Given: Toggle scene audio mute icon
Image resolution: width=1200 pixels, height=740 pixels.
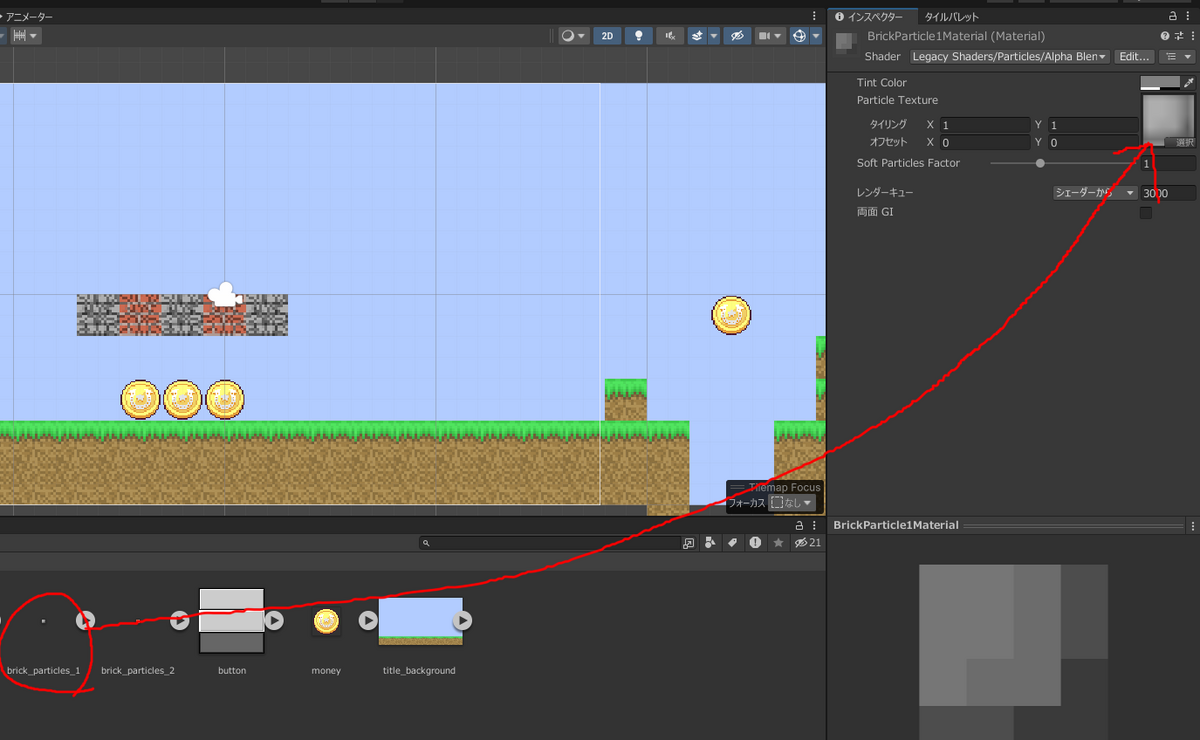Looking at the screenshot, I should [670, 36].
